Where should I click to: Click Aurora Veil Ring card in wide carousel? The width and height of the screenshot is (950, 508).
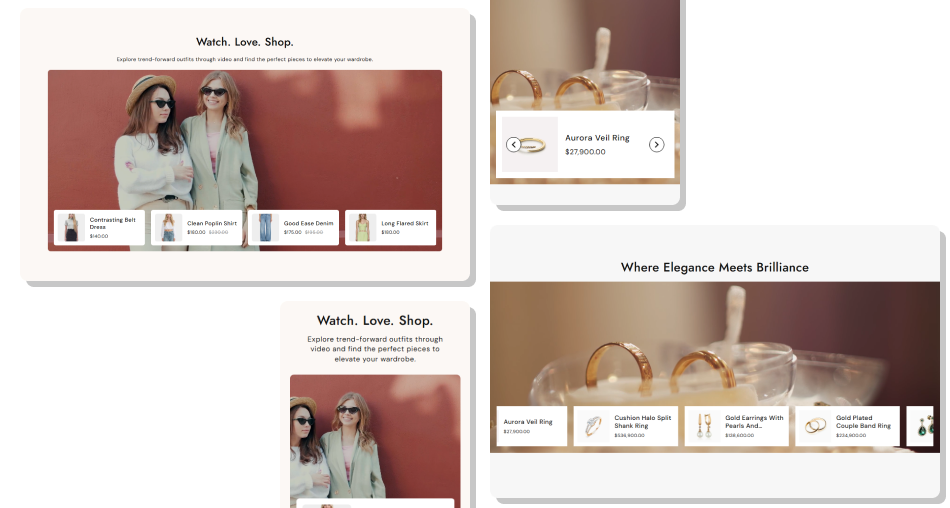(531, 426)
